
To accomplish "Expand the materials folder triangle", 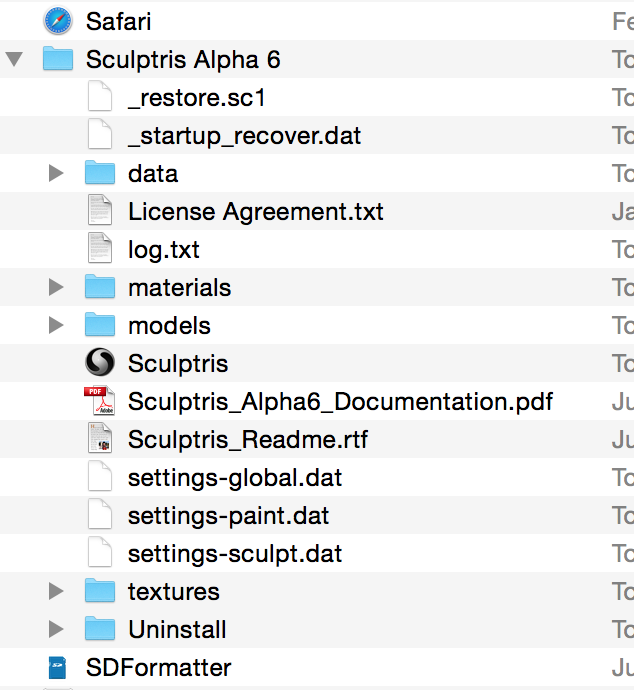I will (56, 287).
